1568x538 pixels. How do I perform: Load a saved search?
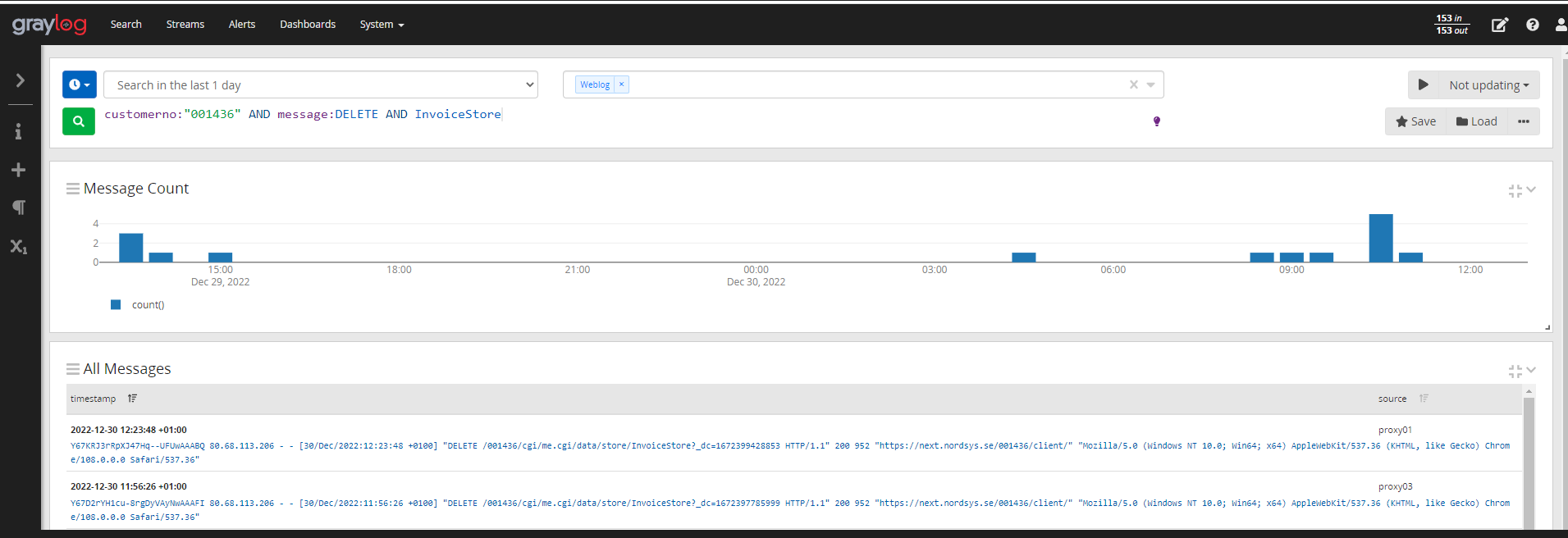(x=1477, y=121)
